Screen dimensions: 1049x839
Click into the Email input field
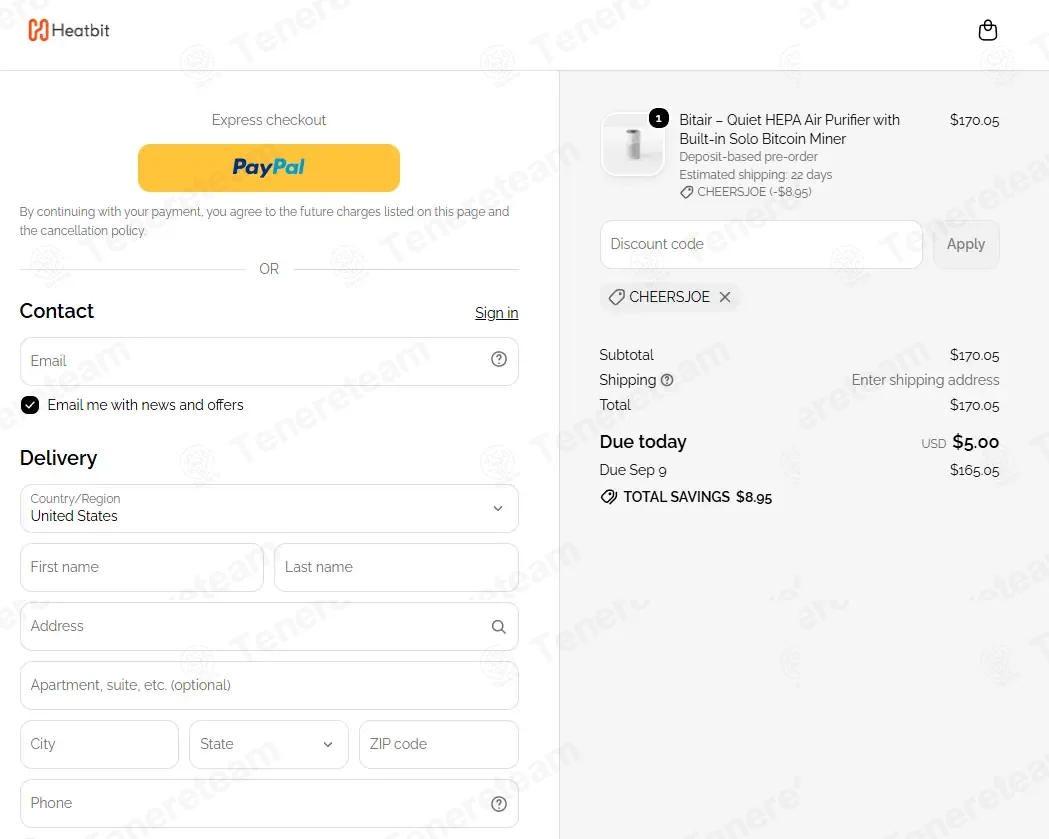pos(269,361)
